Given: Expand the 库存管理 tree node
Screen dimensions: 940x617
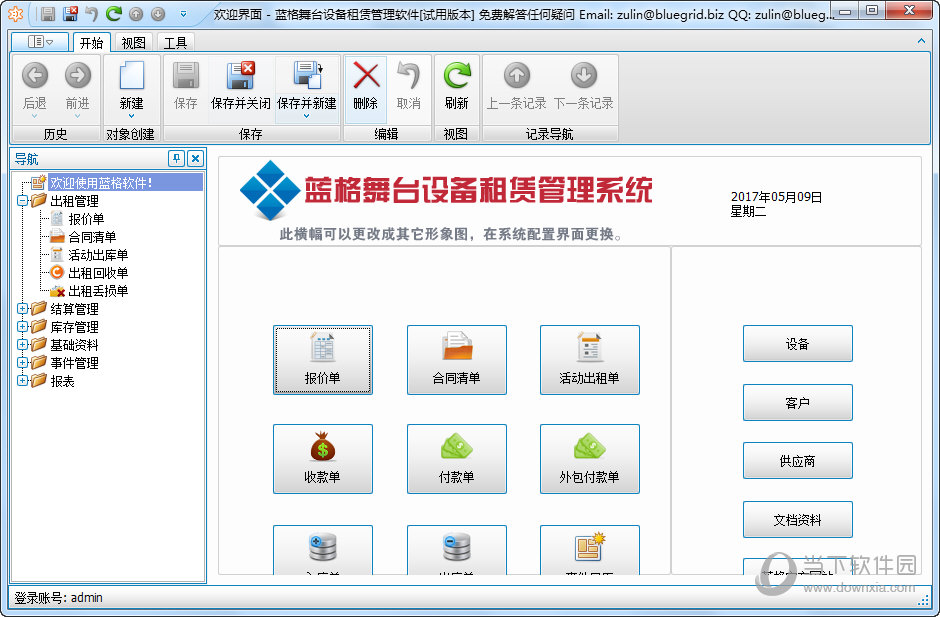Looking at the screenshot, I should tap(22, 327).
